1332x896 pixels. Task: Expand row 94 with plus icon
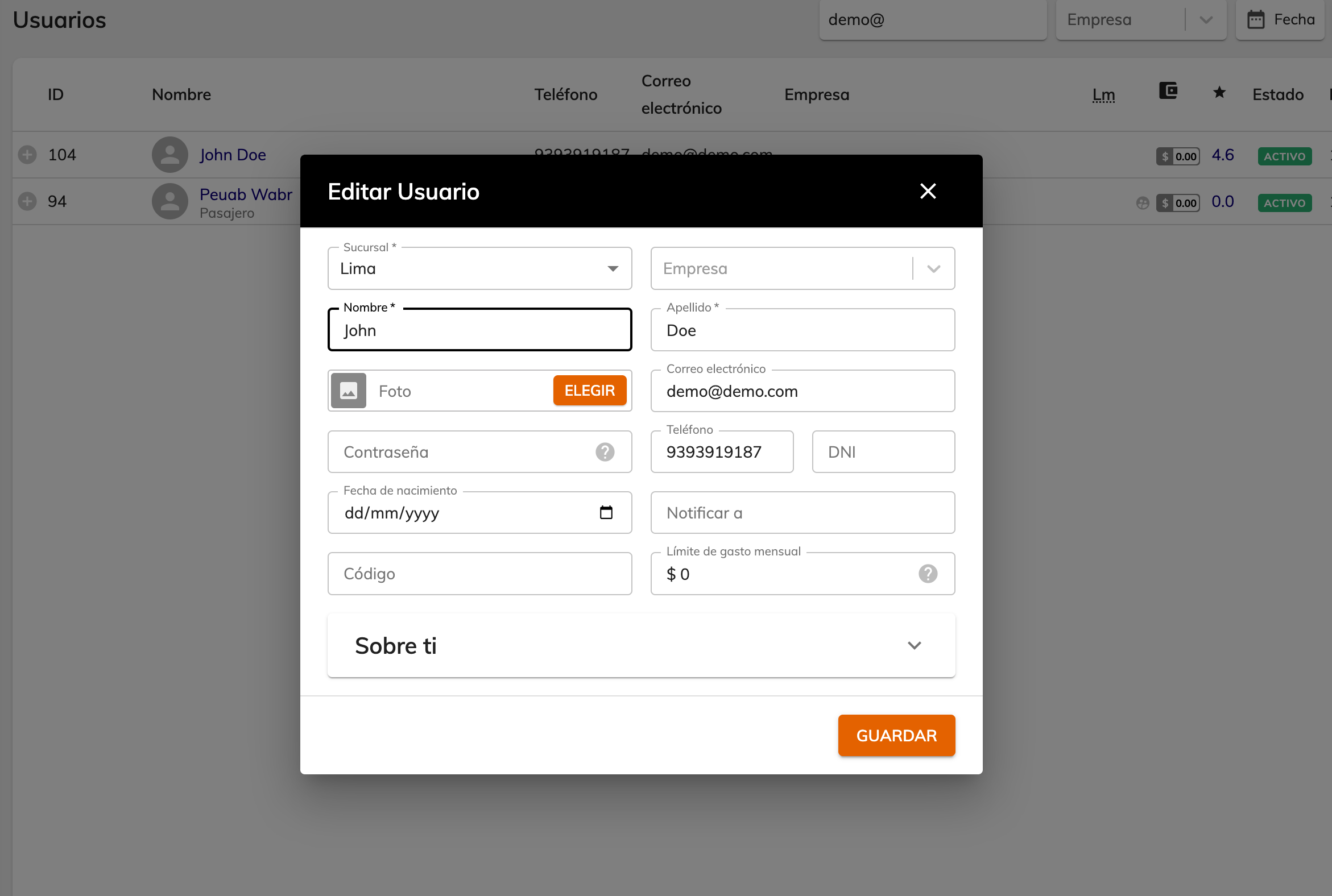27,201
